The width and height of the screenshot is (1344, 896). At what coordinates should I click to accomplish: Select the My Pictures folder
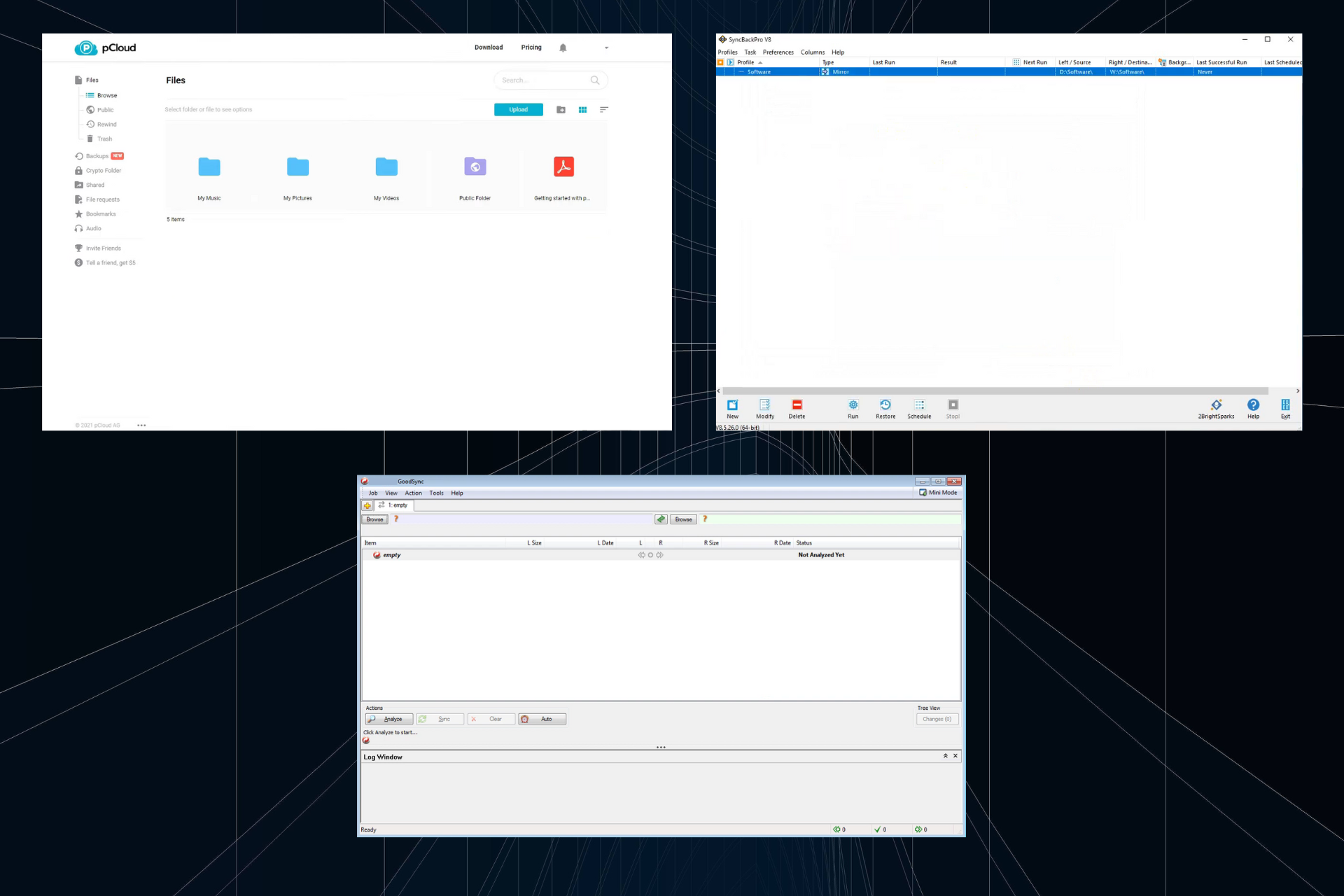click(x=297, y=167)
